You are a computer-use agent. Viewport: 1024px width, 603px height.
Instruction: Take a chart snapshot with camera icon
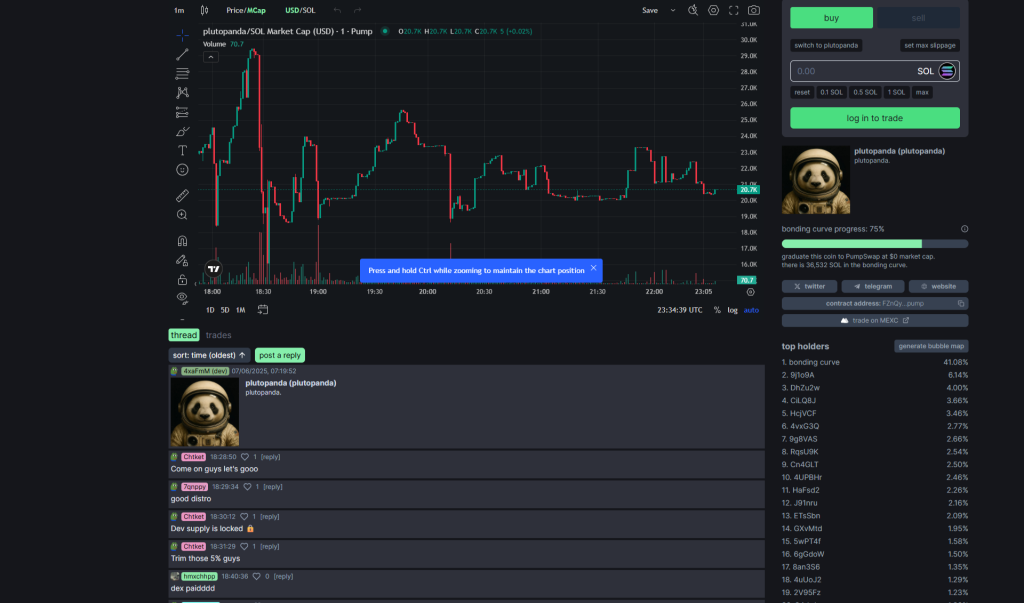click(x=754, y=10)
